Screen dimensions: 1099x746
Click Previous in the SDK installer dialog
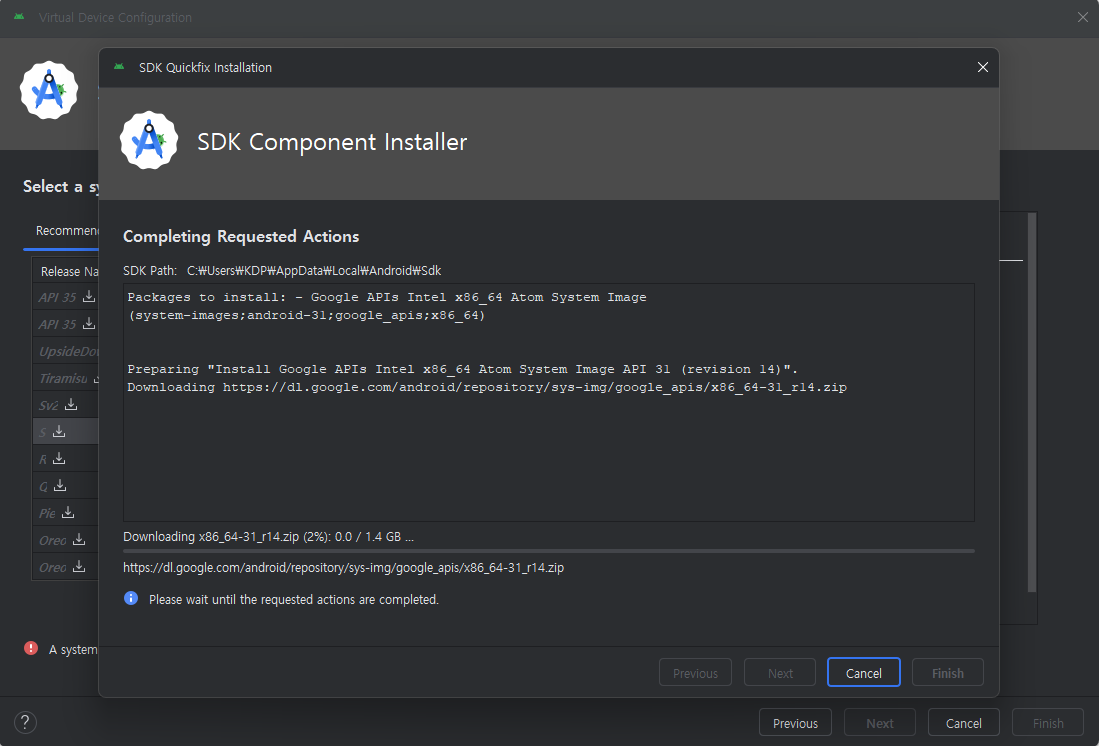pyautogui.click(x=695, y=672)
